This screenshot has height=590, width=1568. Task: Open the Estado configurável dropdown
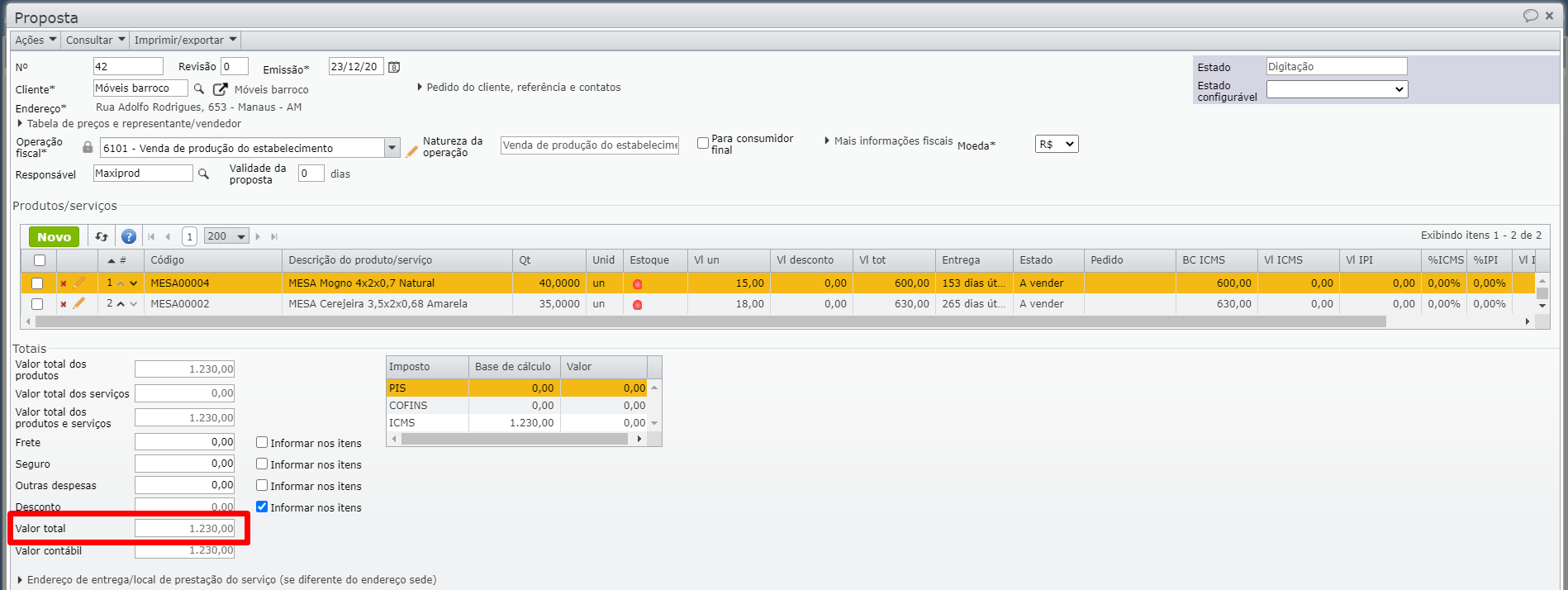click(x=1337, y=89)
